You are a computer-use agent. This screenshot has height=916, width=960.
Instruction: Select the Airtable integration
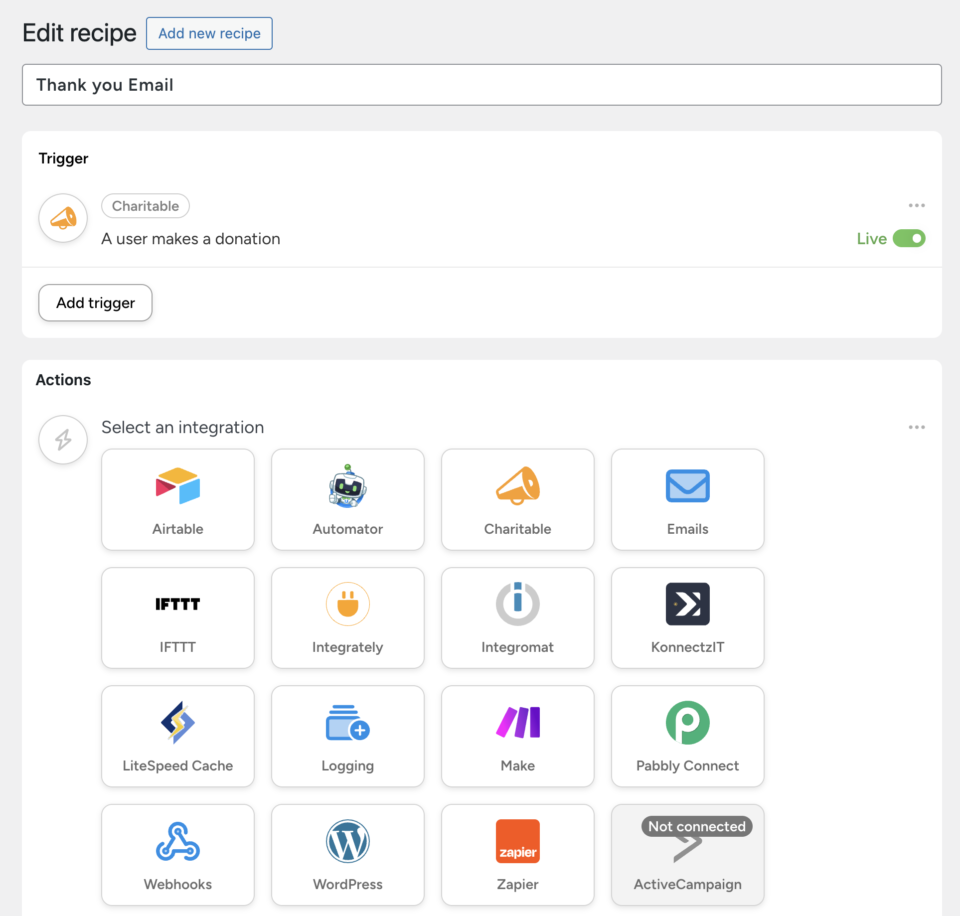point(178,500)
